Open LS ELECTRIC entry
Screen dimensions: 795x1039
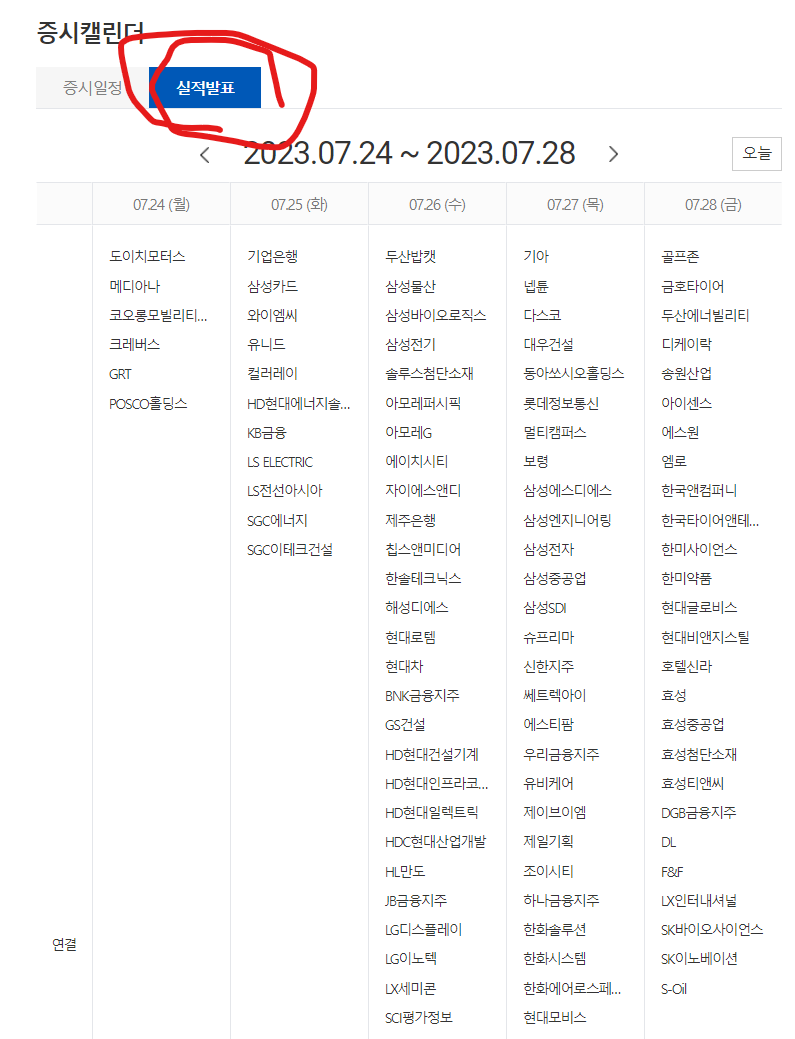280,462
